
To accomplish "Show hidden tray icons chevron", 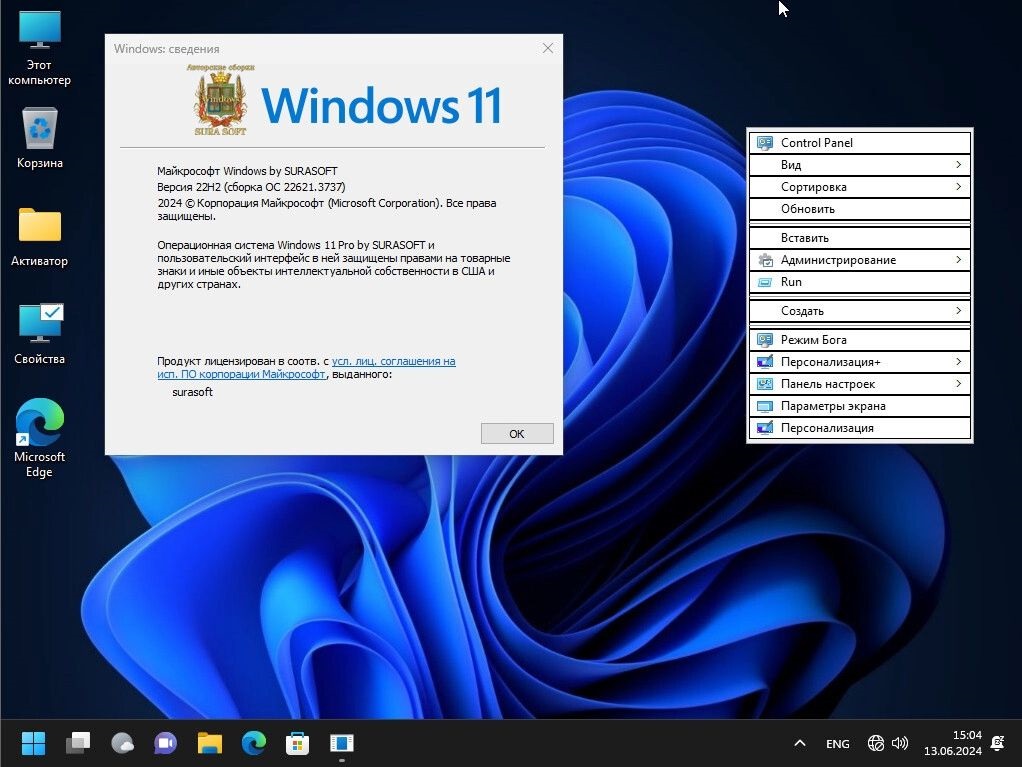I will 799,743.
